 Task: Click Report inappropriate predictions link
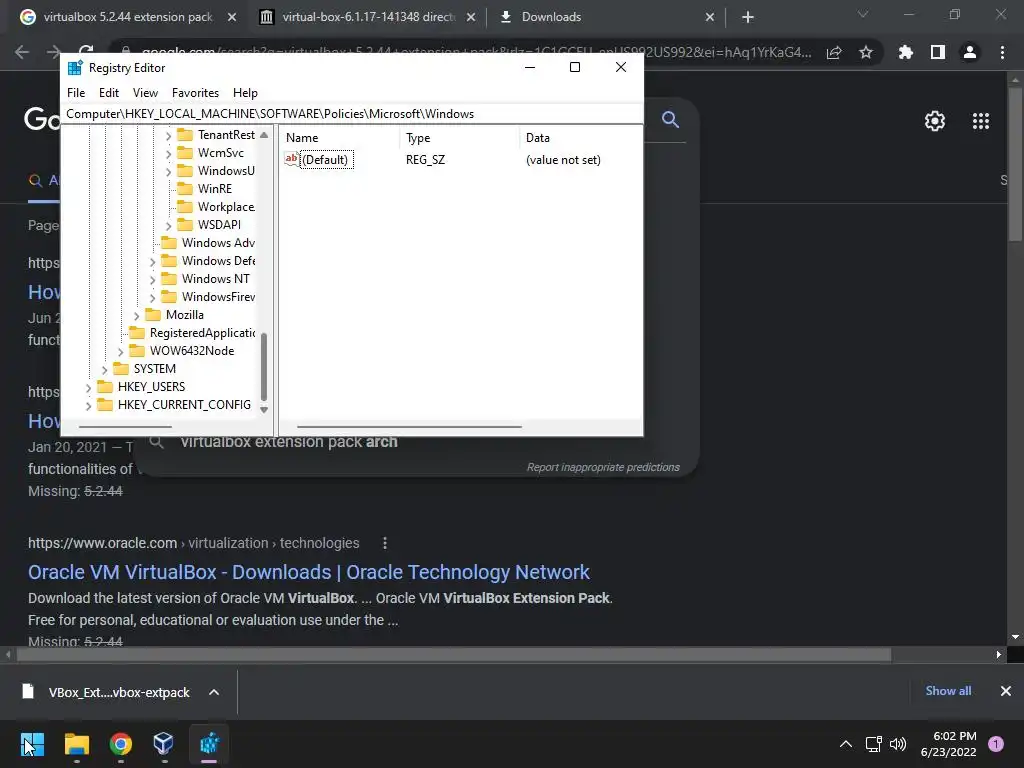[603, 467]
